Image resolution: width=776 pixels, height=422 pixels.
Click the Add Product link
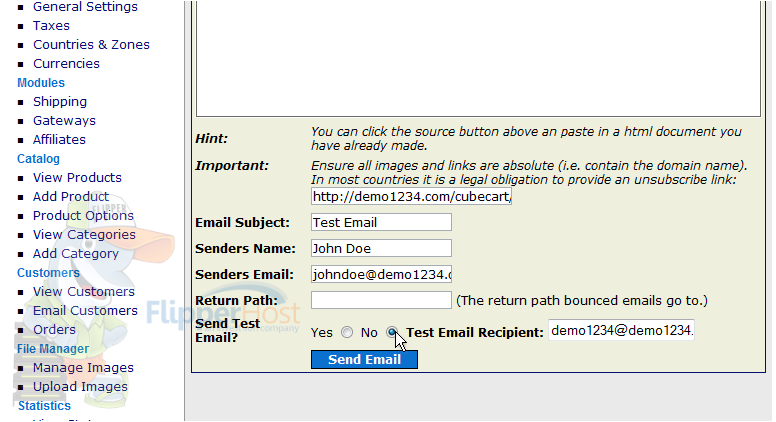coord(71,197)
